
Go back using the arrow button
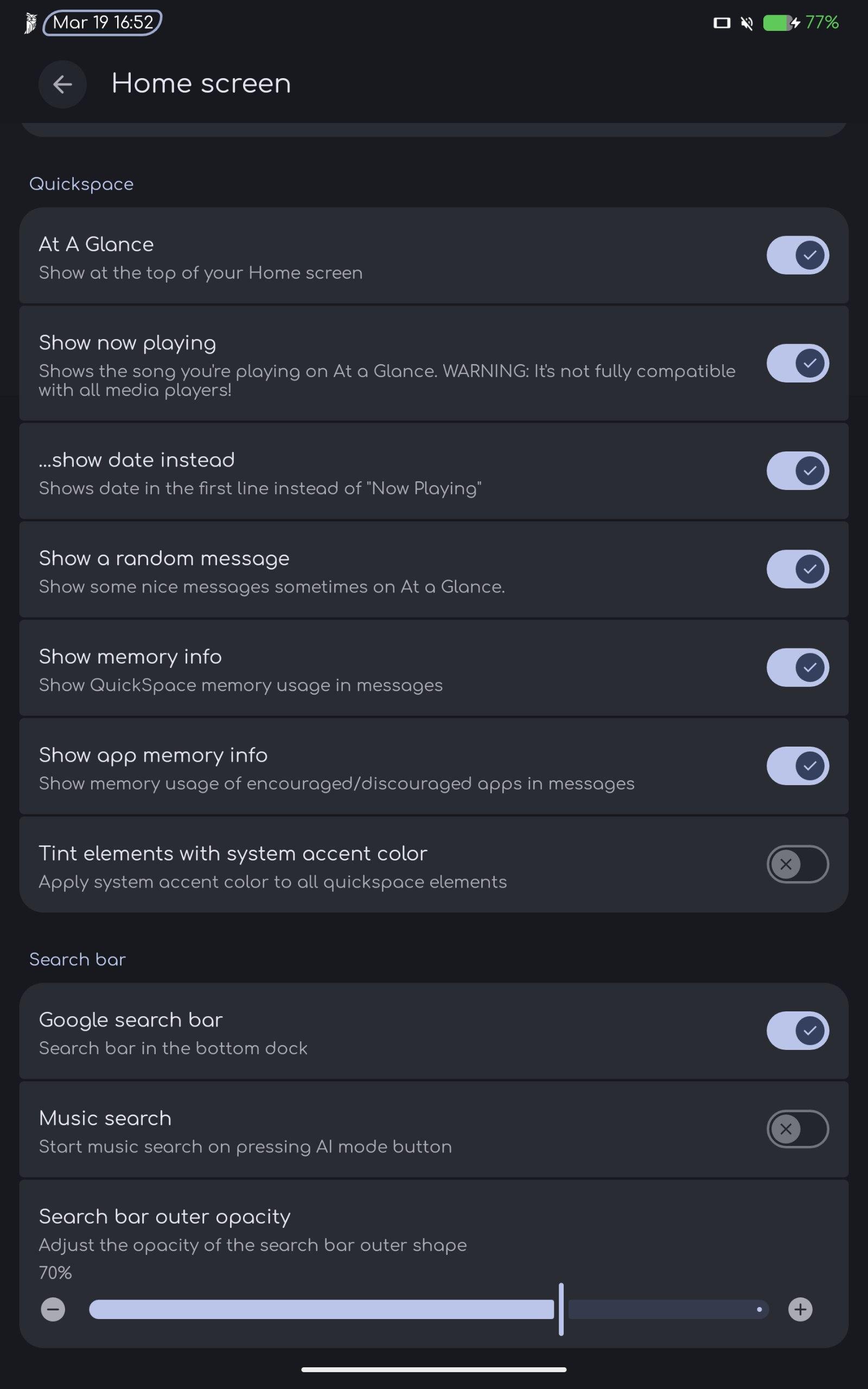62,85
